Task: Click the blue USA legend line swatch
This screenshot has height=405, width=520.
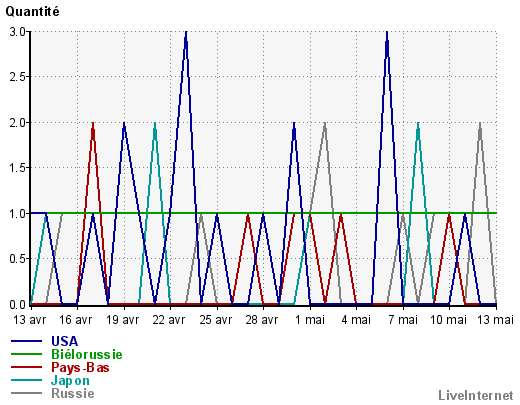Action: (27, 341)
